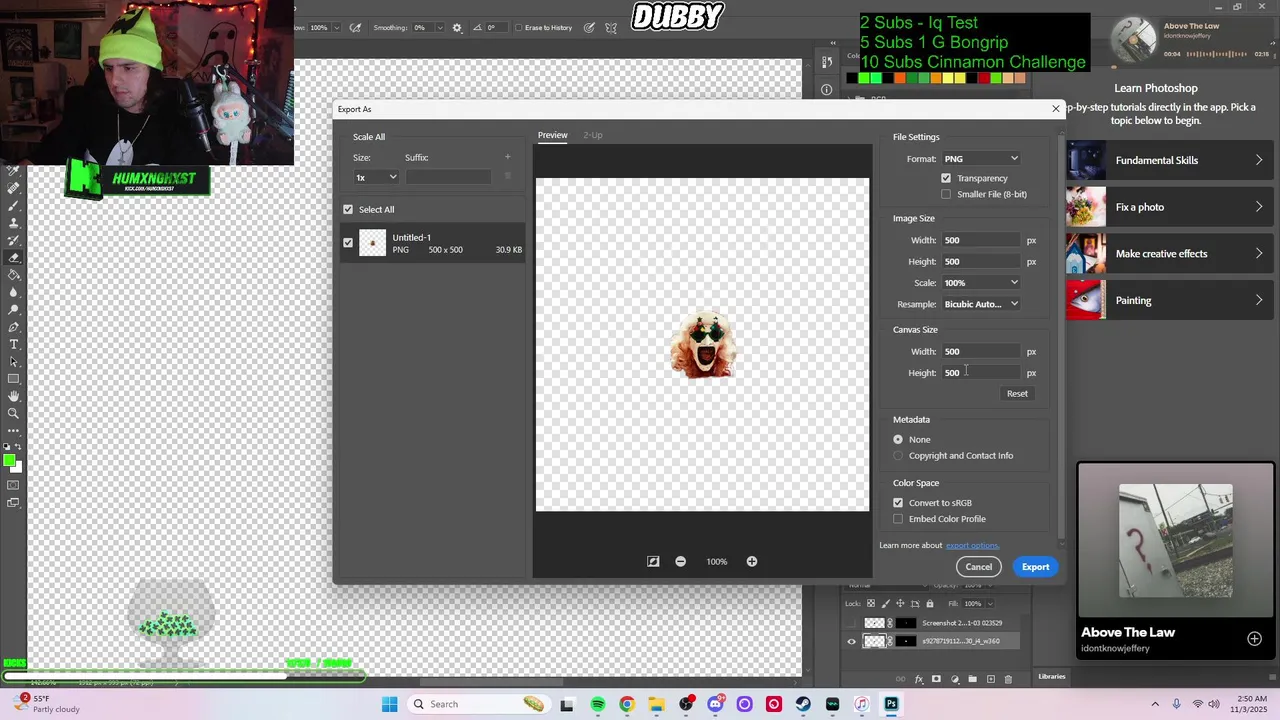This screenshot has width=1280, height=720.
Task: Click the Image Size Width field
Action: [x=981, y=240]
